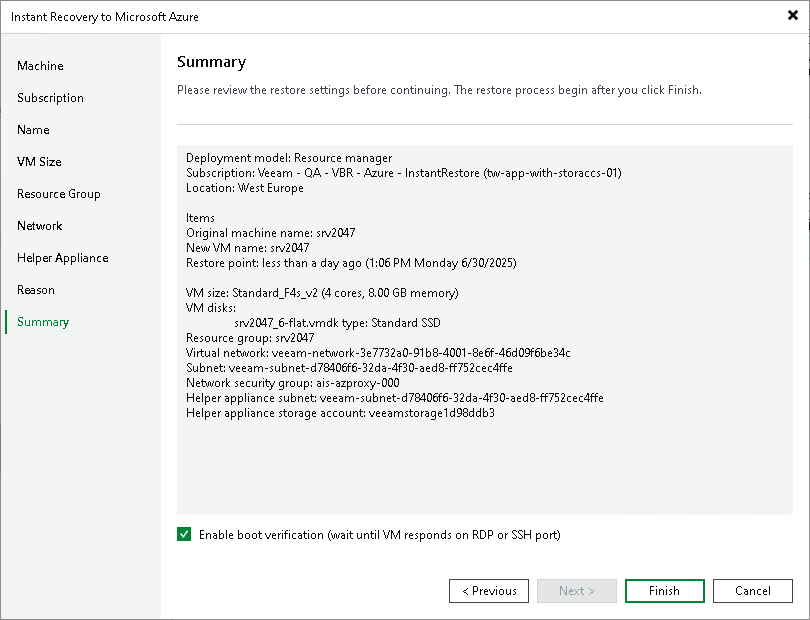The width and height of the screenshot is (810, 620).
Task: Disable the boot verification checkbox
Action: (184, 534)
